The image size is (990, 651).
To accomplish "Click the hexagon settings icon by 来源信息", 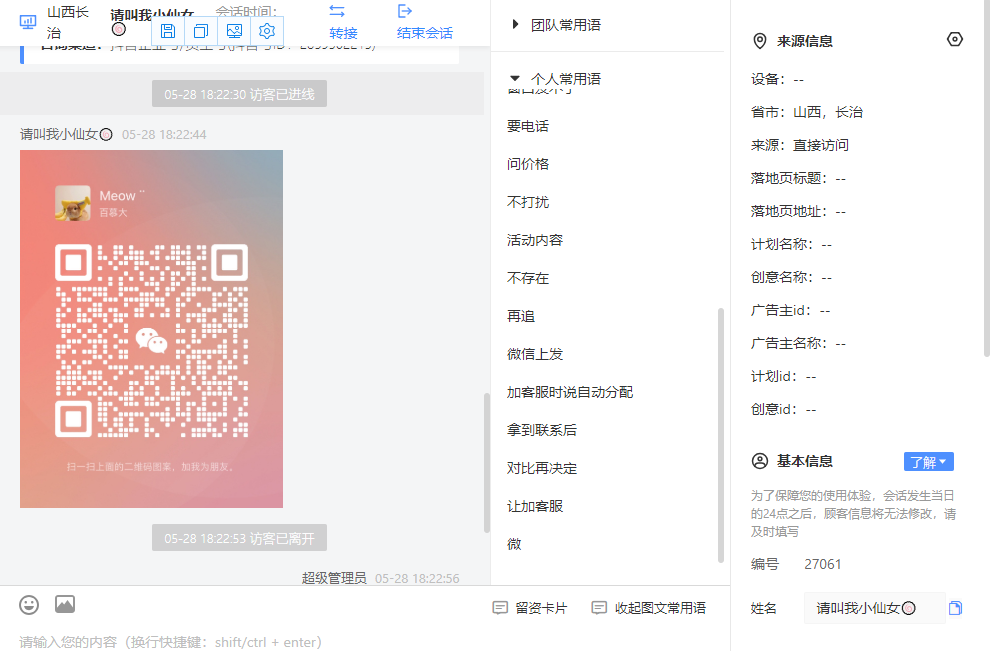I will pyautogui.click(x=955, y=39).
